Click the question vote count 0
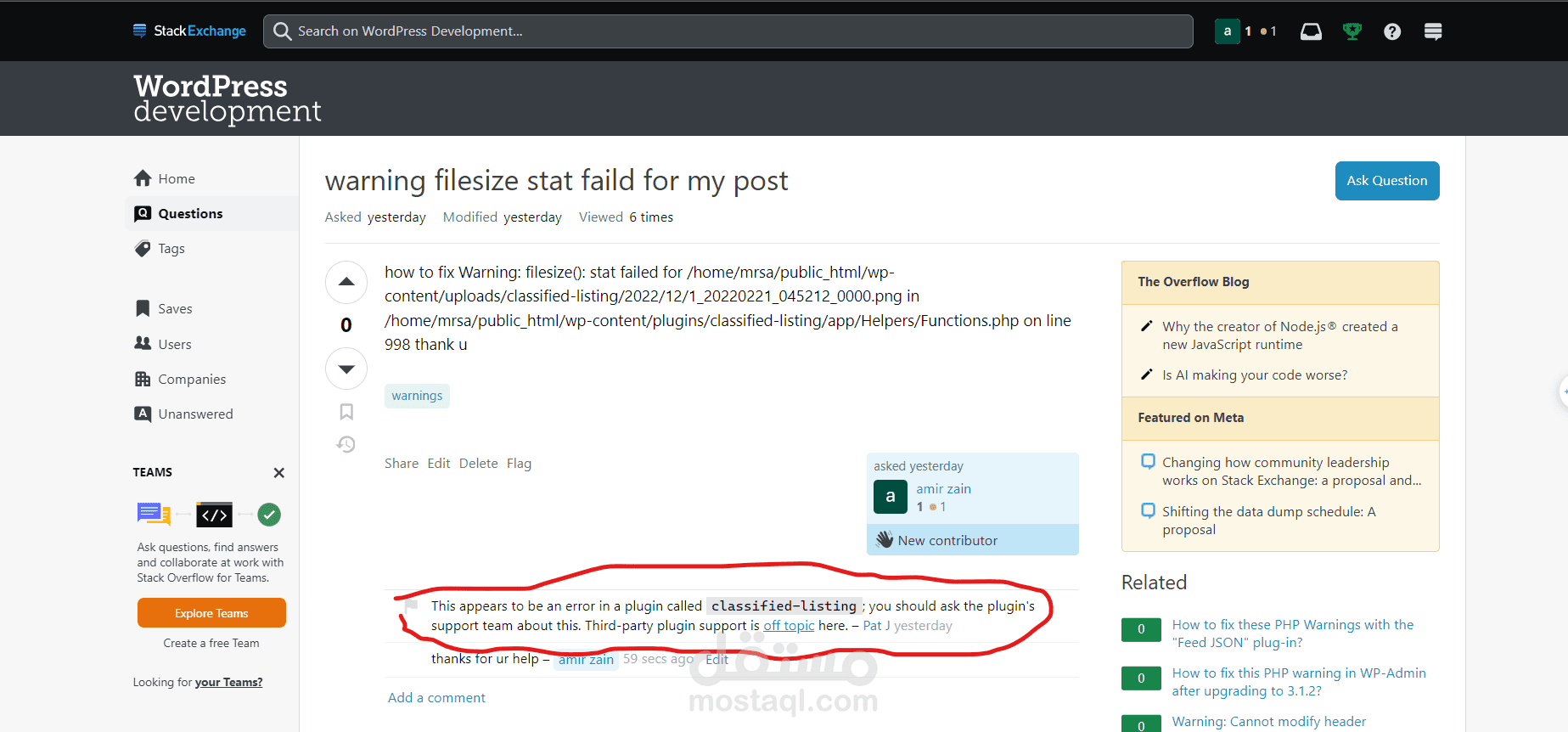The width and height of the screenshot is (1568, 732). (346, 324)
